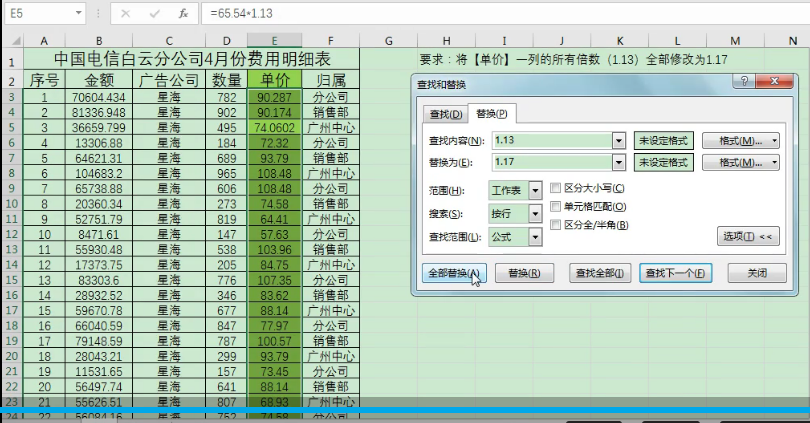Click the quantity cell 157
The width and height of the screenshot is (810, 423).
226,371
